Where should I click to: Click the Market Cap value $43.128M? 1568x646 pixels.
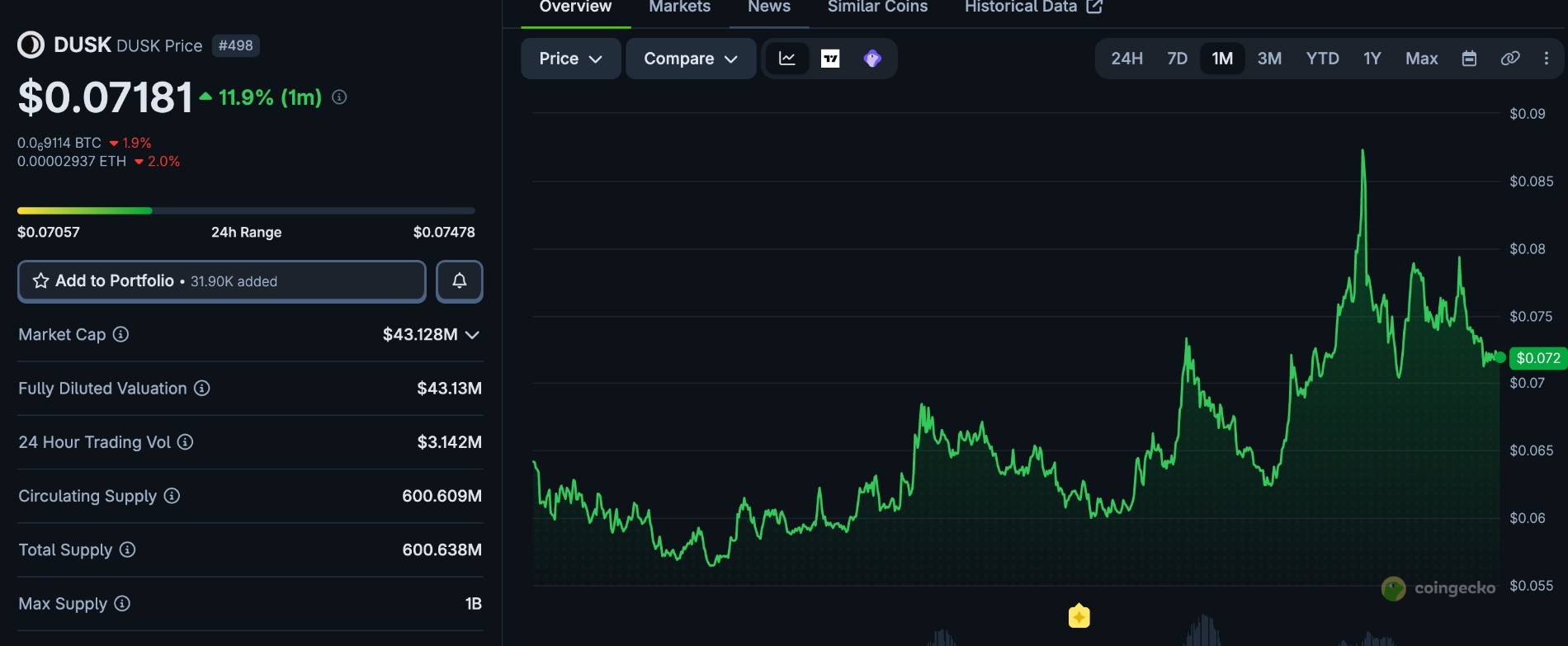[x=420, y=334]
